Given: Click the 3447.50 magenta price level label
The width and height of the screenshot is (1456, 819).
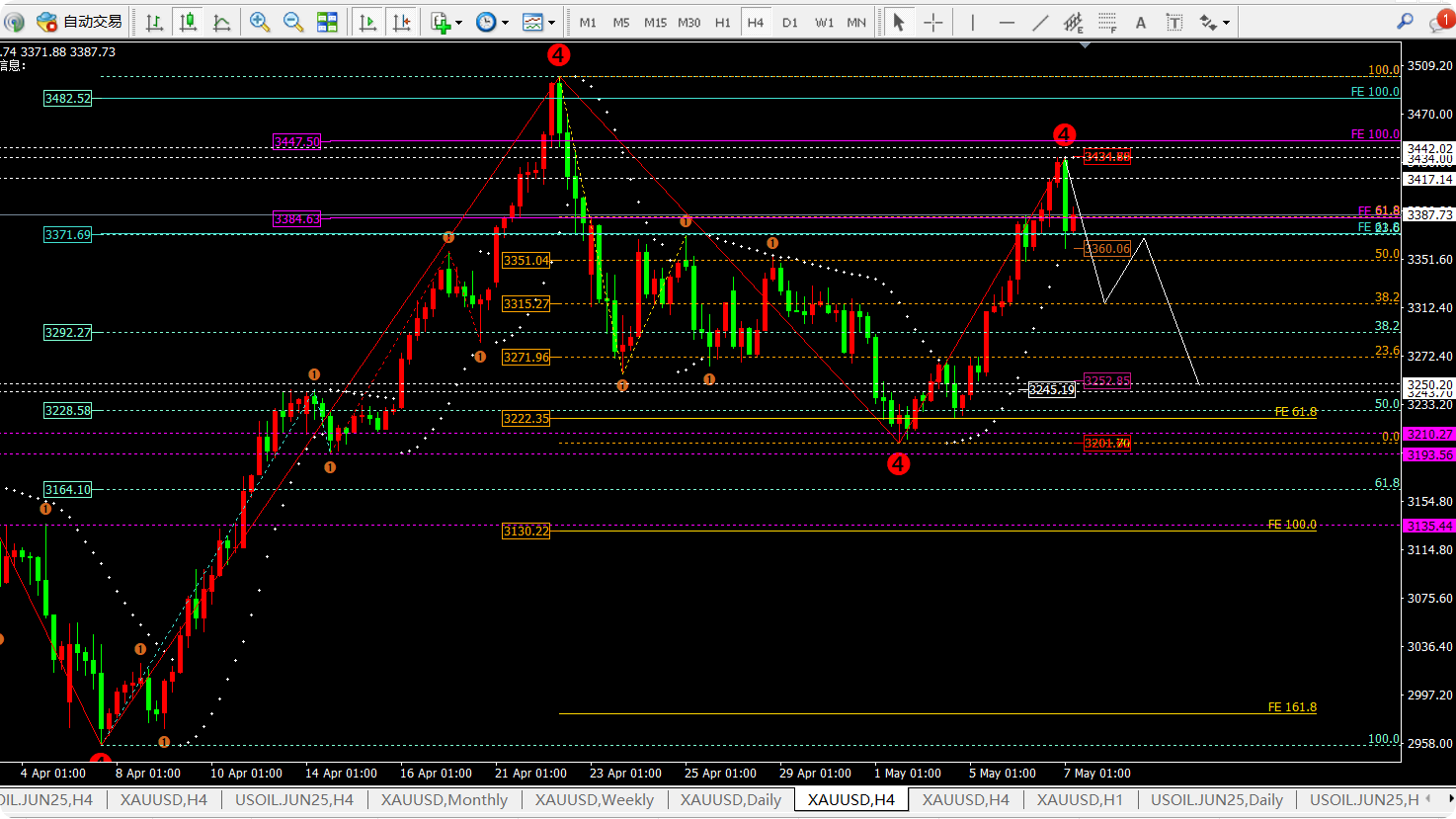Looking at the screenshot, I should coord(296,142).
